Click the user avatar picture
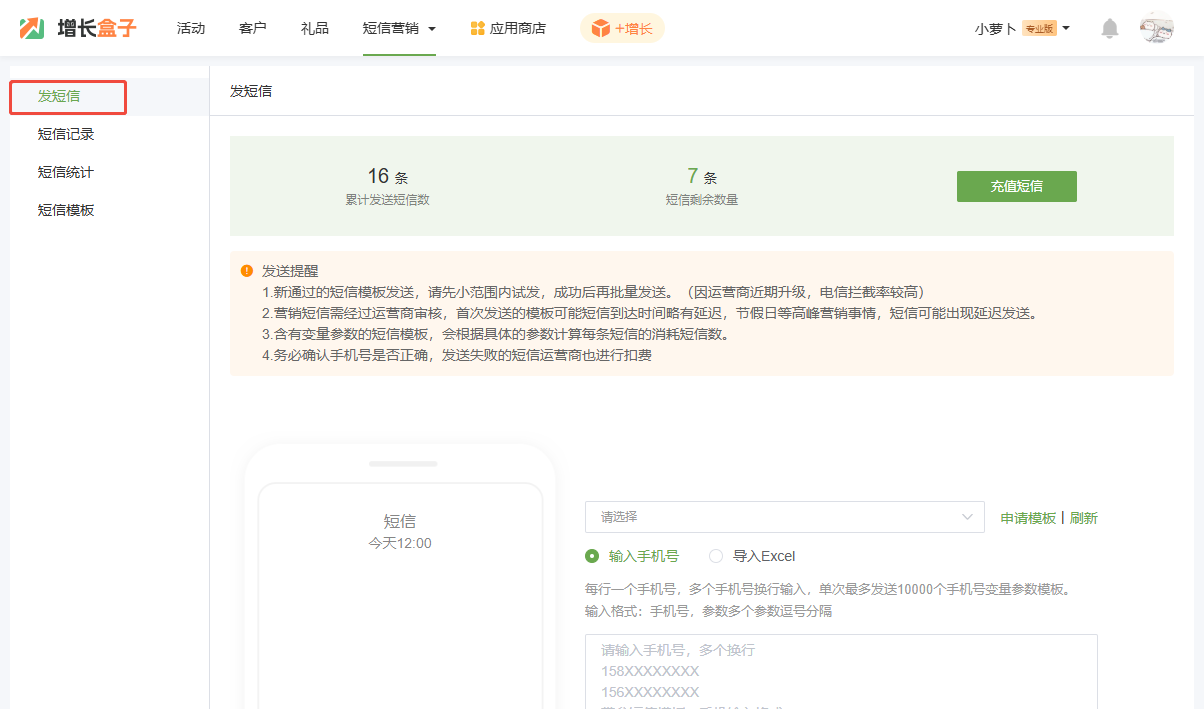 click(1156, 28)
